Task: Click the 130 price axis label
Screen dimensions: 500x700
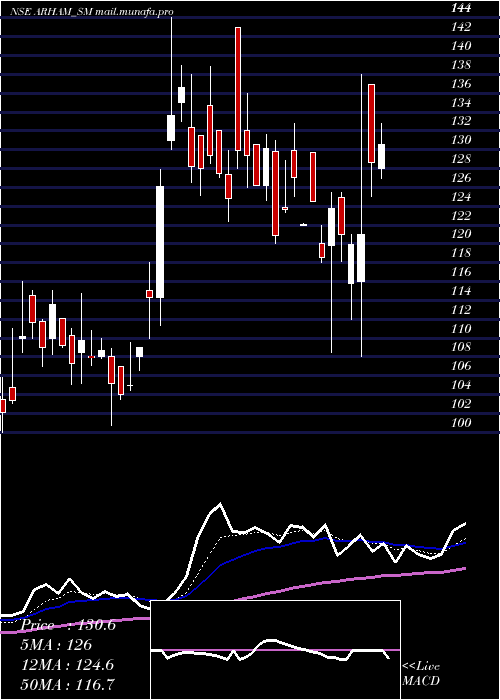Action: (x=461, y=140)
